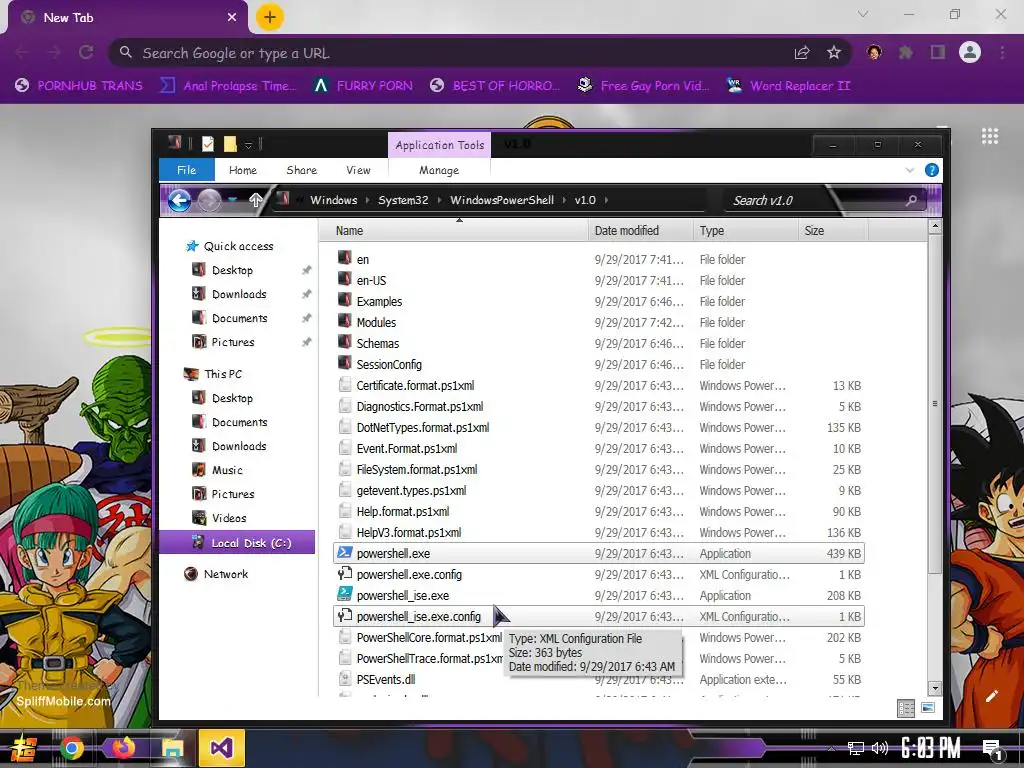The height and width of the screenshot is (768, 1024).
Task: Select the Application Tools contextual tab
Action: tap(440, 145)
